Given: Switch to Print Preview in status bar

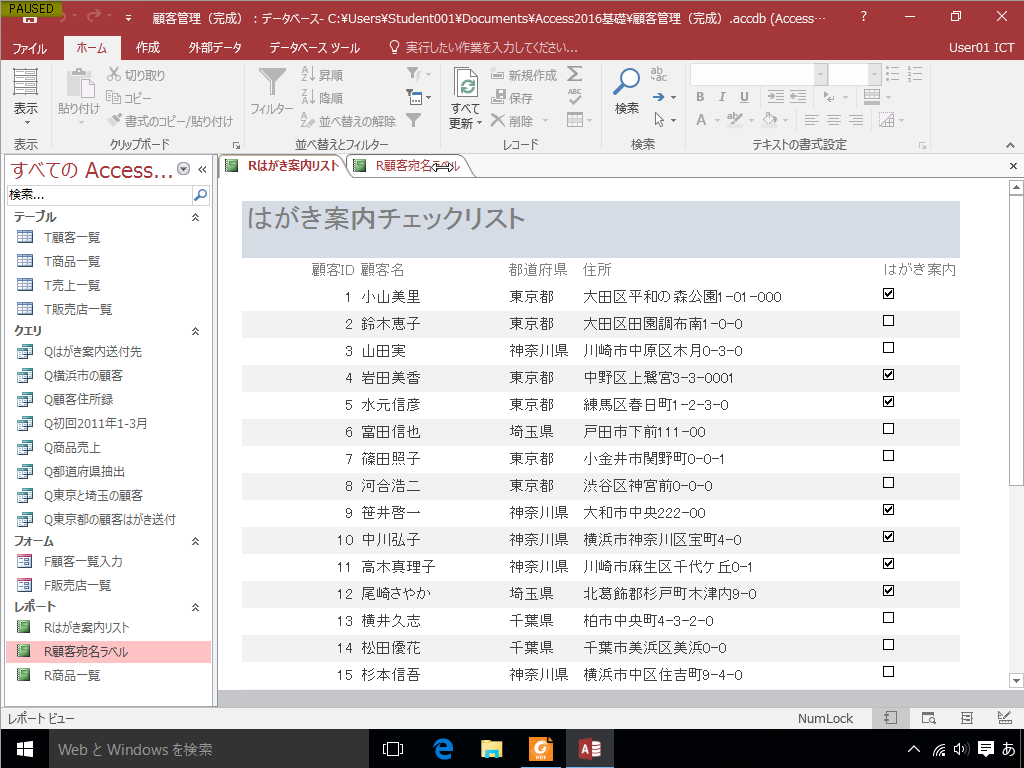Looking at the screenshot, I should [x=928, y=718].
